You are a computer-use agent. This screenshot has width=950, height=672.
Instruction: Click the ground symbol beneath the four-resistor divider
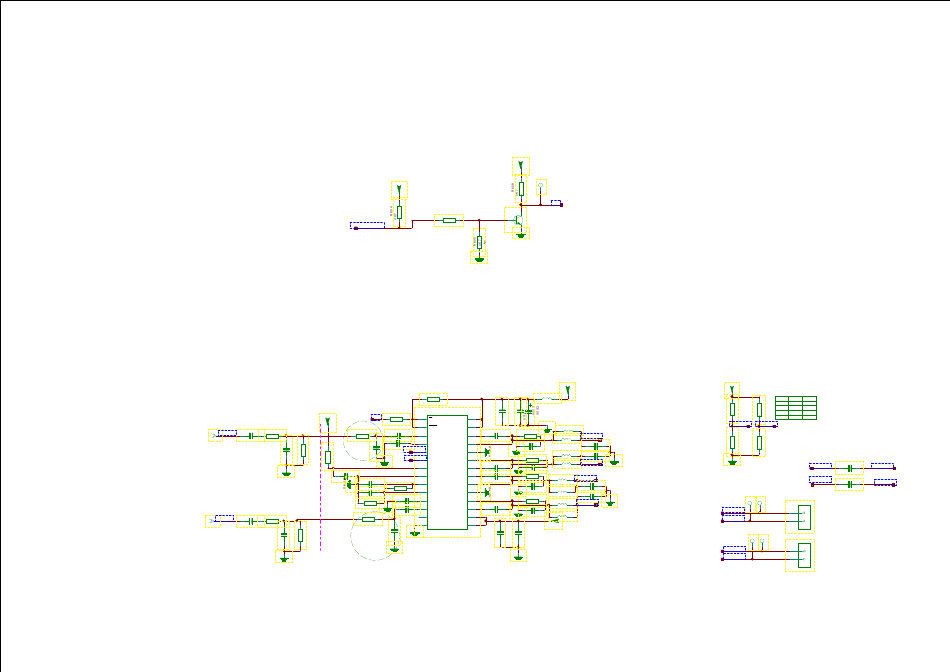tap(732, 462)
